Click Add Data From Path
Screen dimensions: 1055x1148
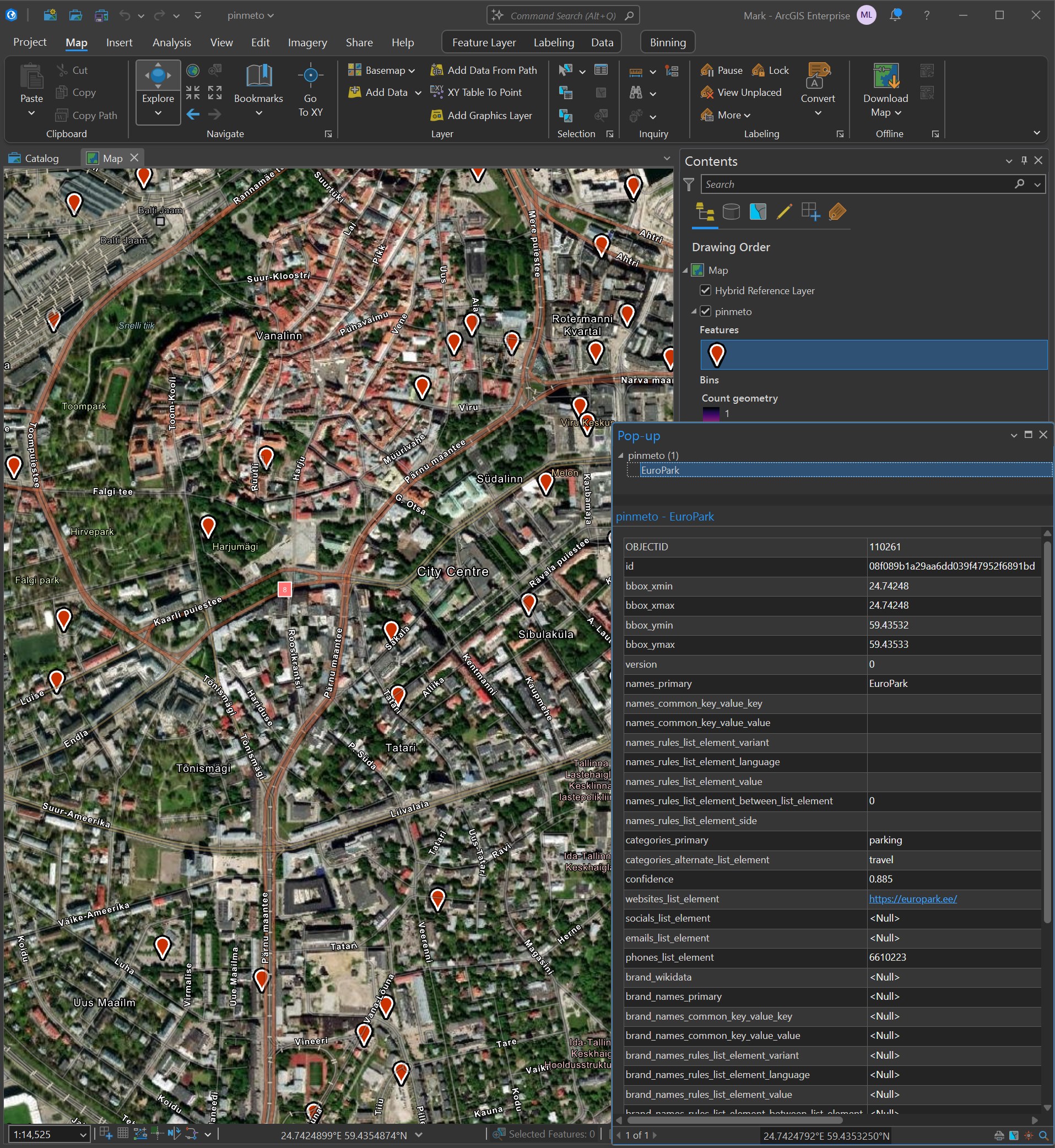[x=484, y=70]
